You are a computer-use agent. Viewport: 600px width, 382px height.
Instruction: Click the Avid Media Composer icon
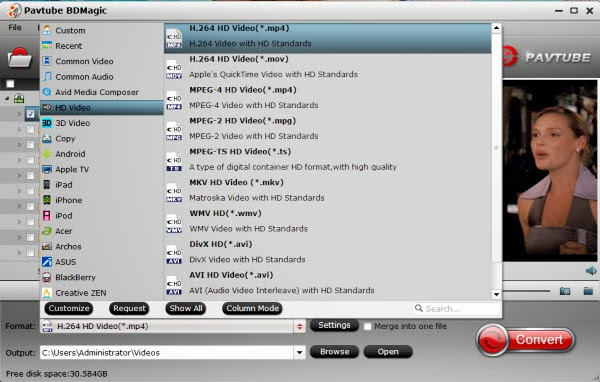(x=47, y=92)
